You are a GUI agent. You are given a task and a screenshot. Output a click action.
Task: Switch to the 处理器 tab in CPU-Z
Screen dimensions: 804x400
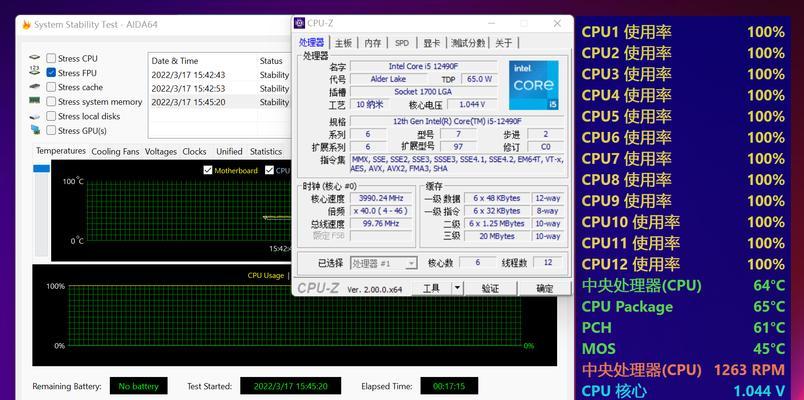pyautogui.click(x=311, y=43)
